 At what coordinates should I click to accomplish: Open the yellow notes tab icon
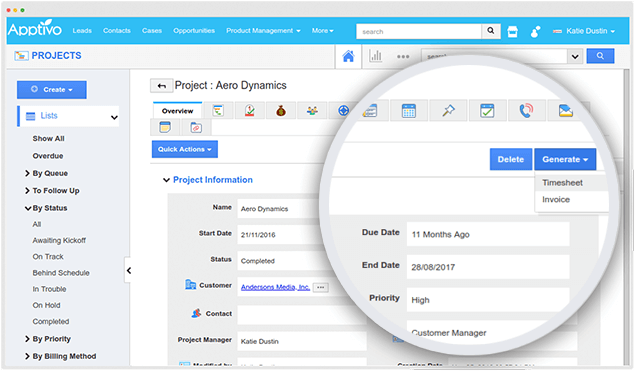tap(165, 128)
